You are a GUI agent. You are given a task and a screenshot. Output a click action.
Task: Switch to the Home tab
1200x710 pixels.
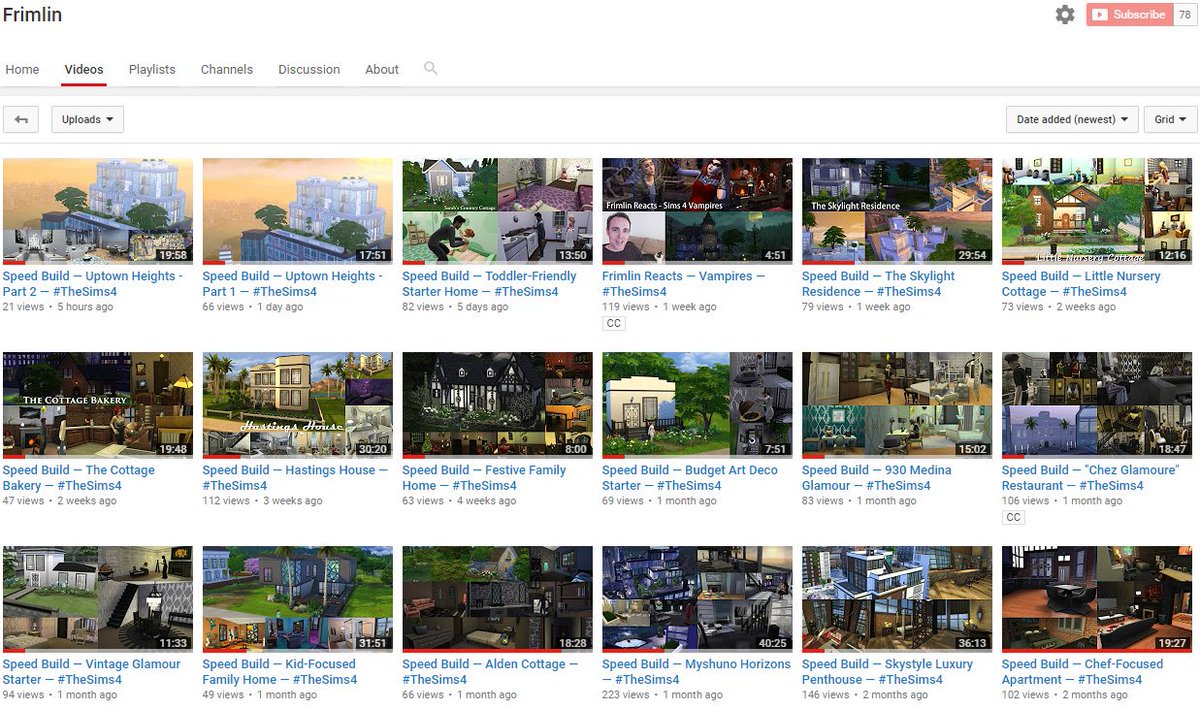pos(23,69)
